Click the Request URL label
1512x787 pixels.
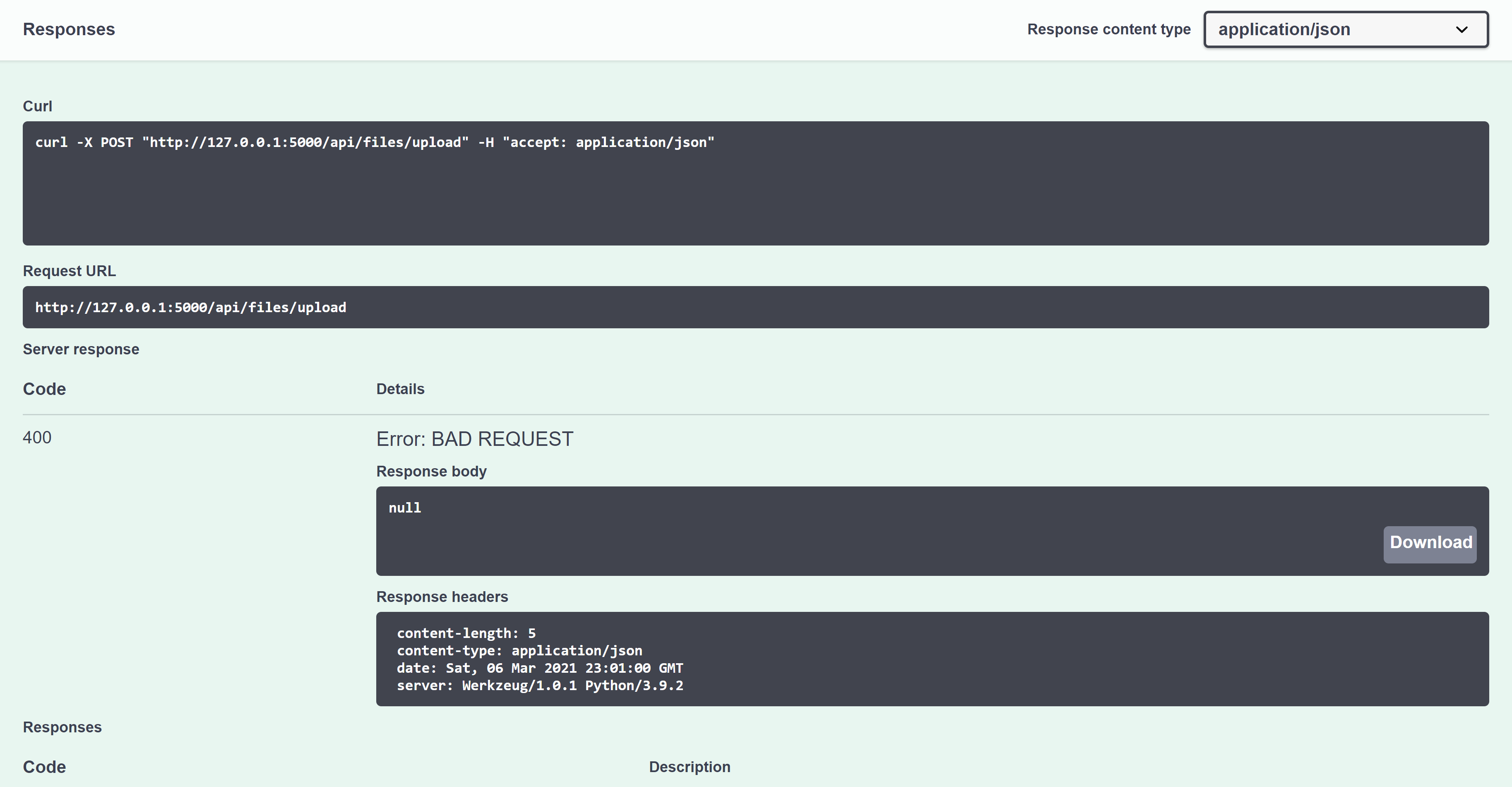[69, 271]
